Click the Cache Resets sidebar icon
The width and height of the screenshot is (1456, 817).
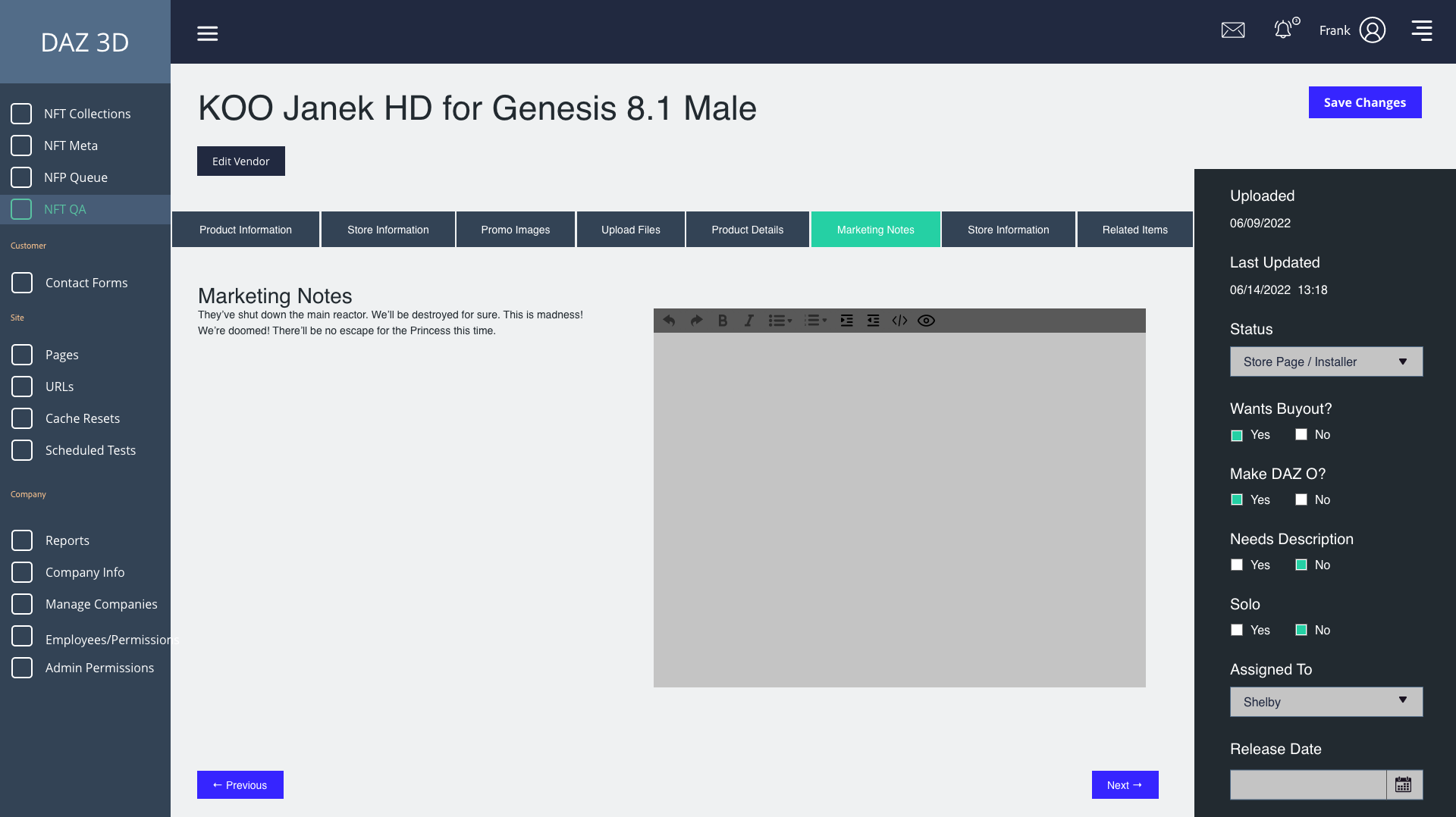tap(22, 418)
